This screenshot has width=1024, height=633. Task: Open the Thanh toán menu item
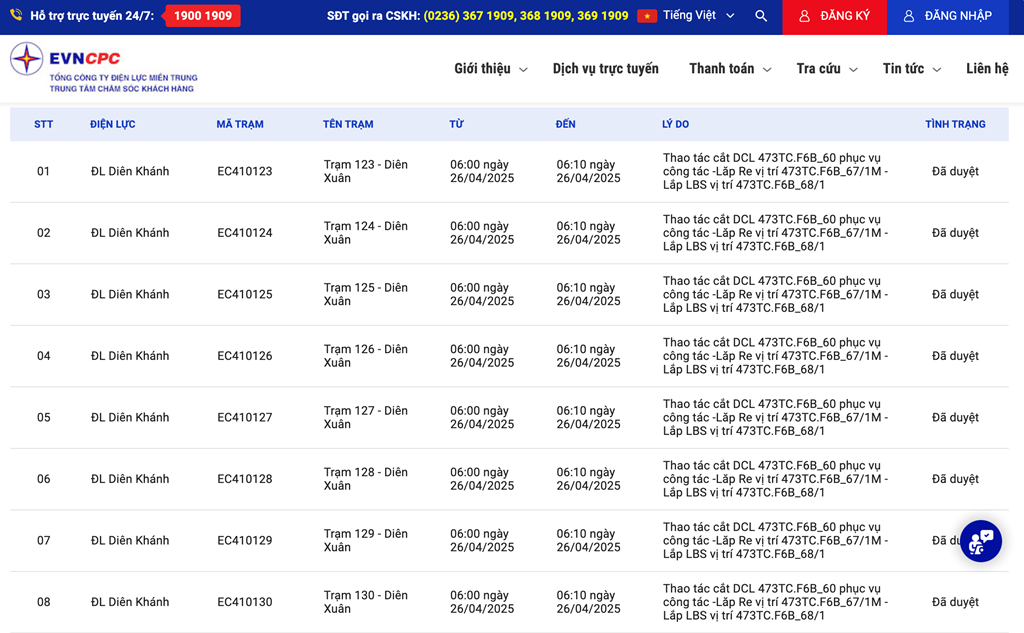point(722,69)
